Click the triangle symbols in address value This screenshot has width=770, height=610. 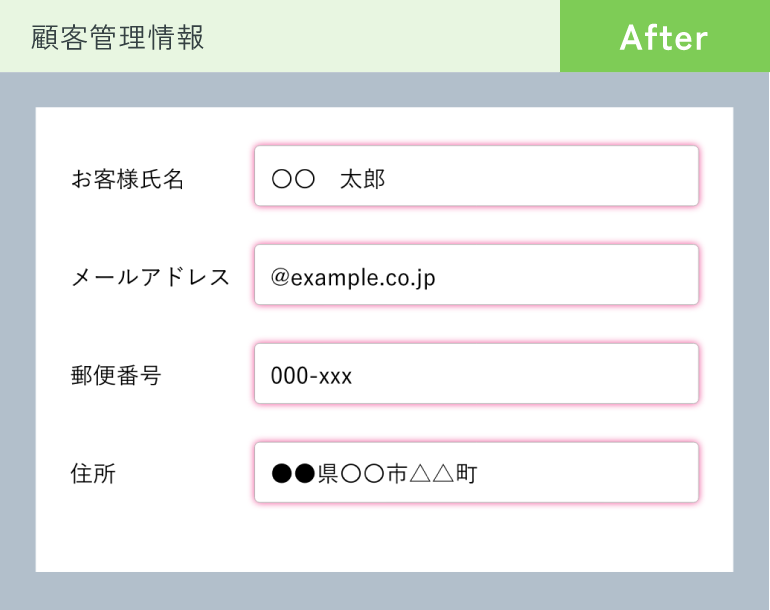coord(431,474)
